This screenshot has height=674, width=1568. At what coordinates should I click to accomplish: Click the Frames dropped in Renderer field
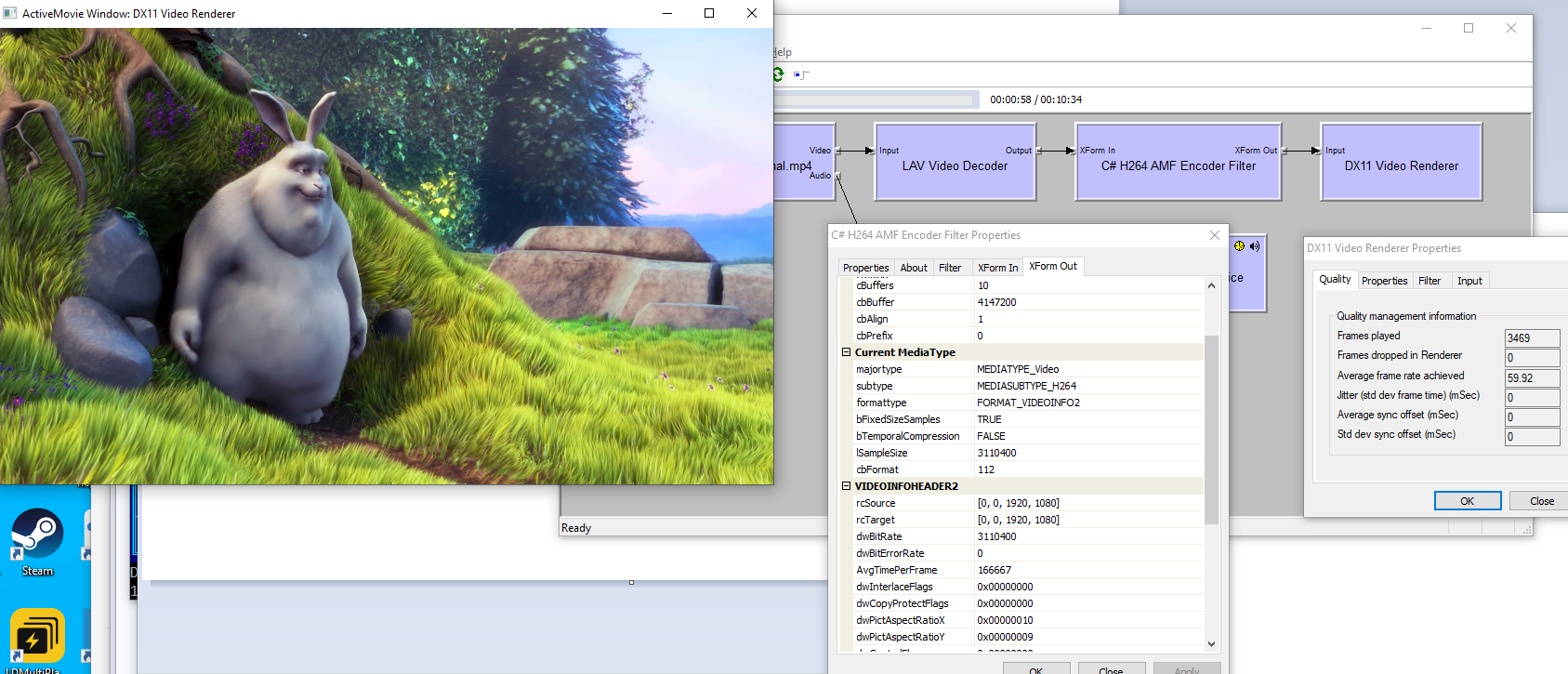[x=1532, y=358]
